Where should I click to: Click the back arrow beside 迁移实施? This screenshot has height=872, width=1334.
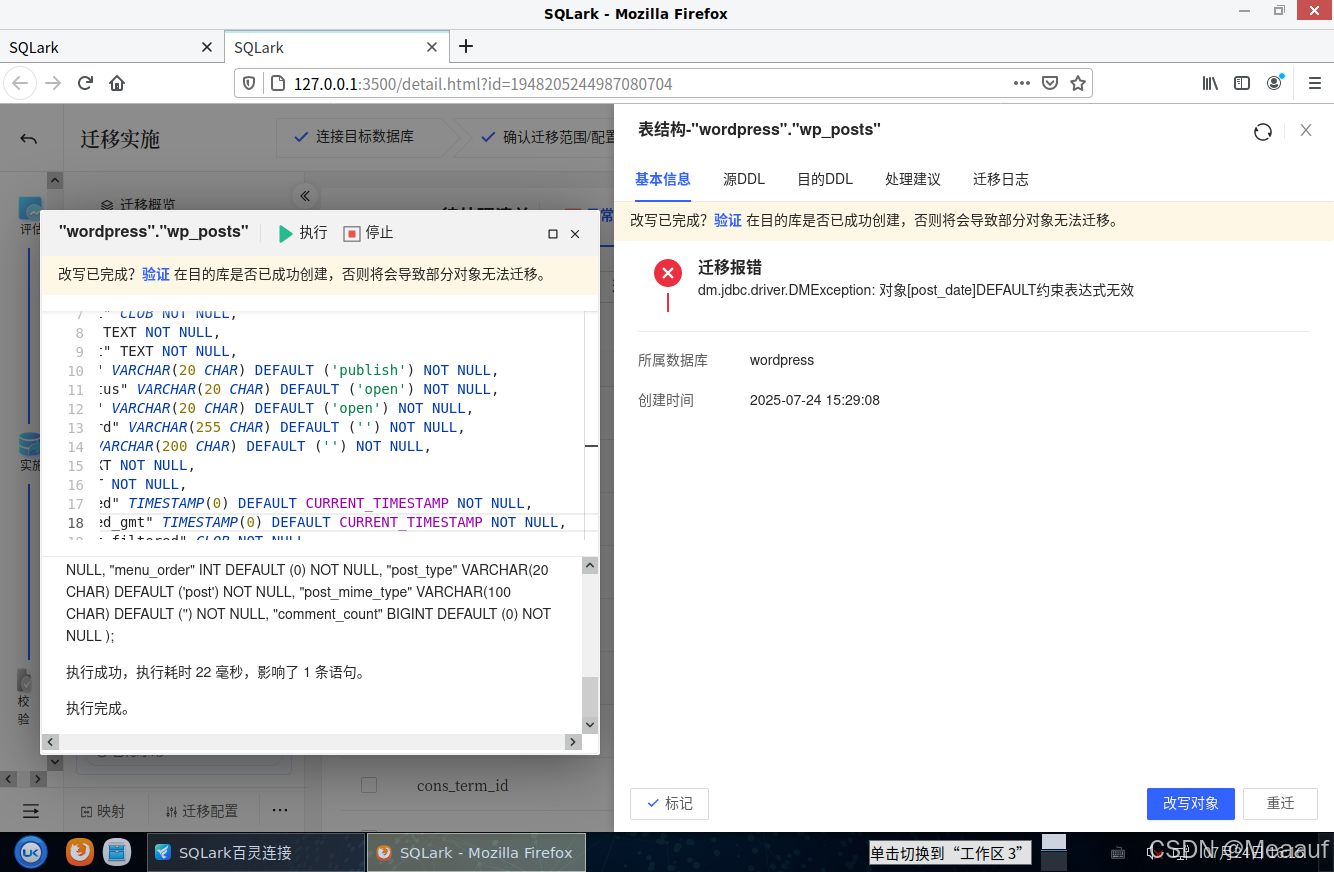click(28, 139)
